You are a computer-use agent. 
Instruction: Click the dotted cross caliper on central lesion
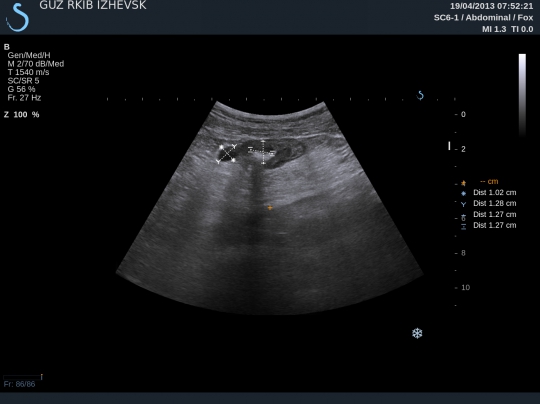(x=263, y=152)
